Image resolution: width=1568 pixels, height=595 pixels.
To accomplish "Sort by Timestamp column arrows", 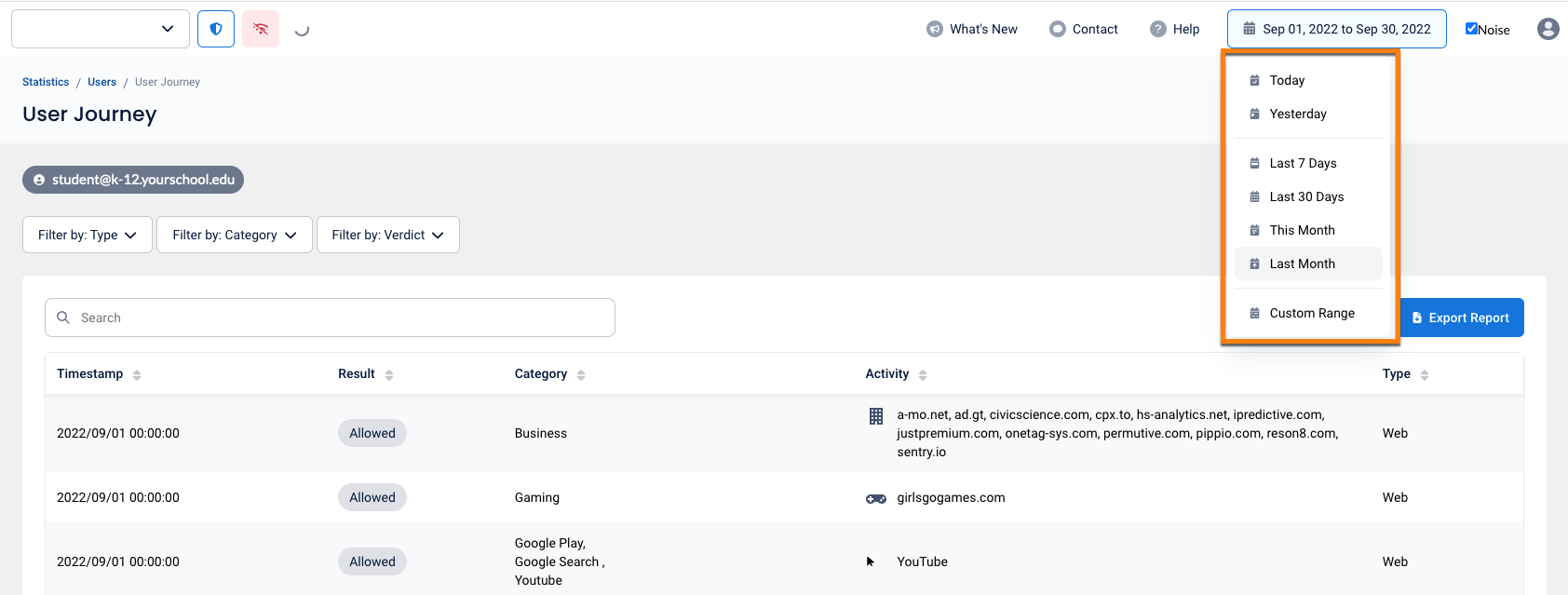I will coord(137,374).
